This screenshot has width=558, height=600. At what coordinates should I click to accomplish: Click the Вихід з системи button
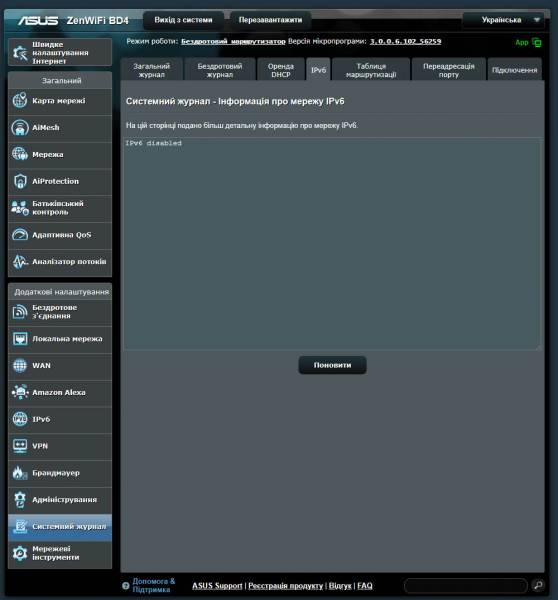point(183,20)
